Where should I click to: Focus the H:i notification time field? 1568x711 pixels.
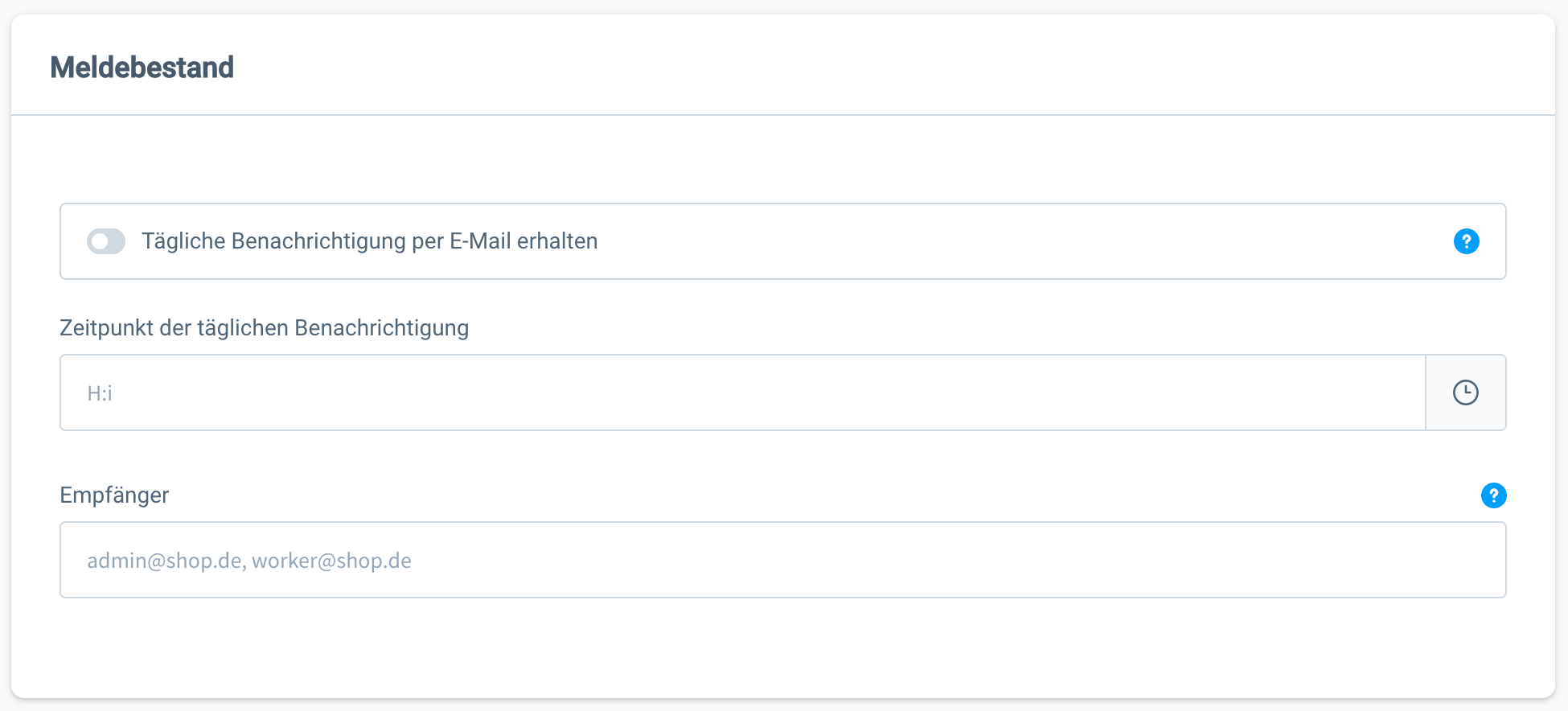741,392
